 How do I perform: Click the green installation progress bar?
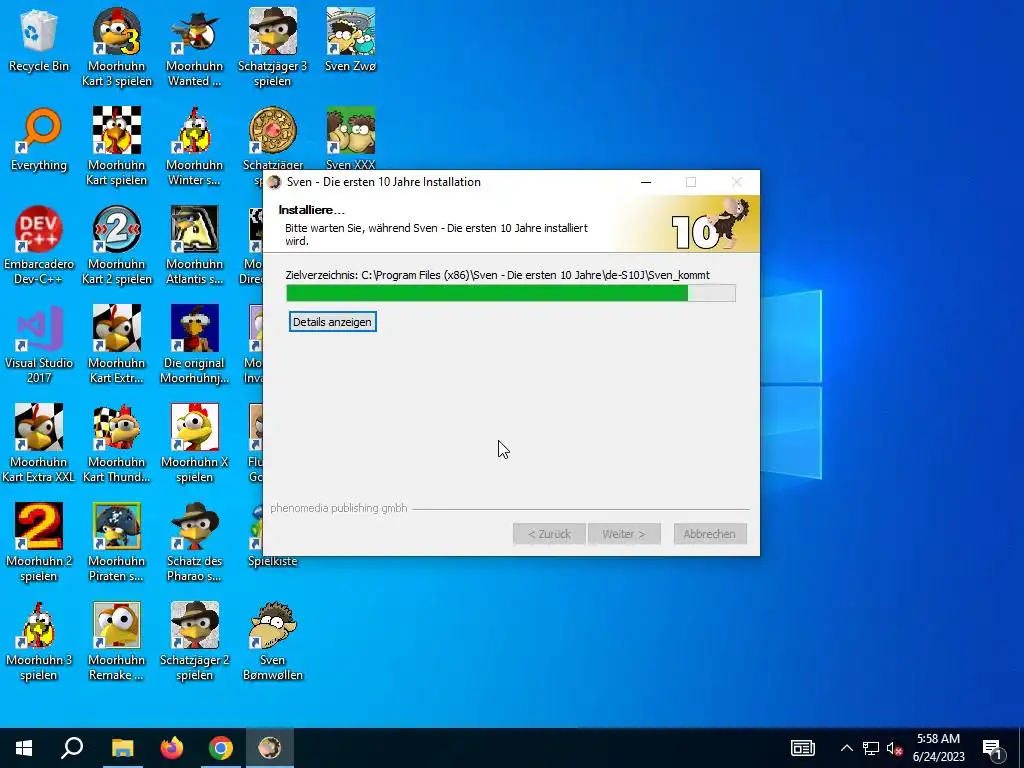click(x=511, y=293)
